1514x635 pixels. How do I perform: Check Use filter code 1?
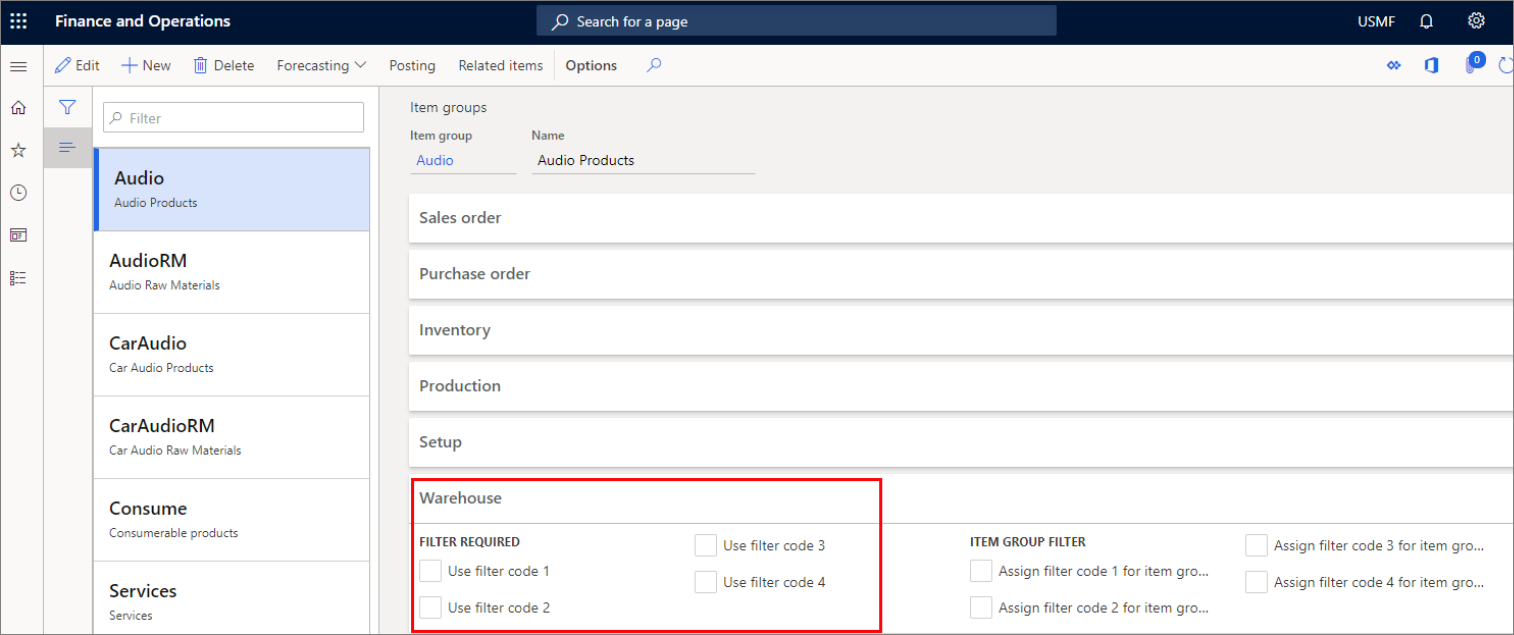tap(431, 571)
